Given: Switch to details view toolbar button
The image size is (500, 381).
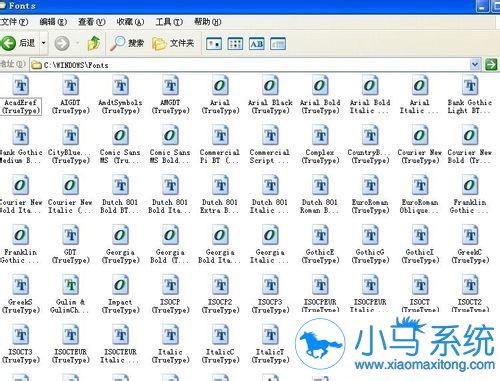Looking at the screenshot, I should [278, 44].
